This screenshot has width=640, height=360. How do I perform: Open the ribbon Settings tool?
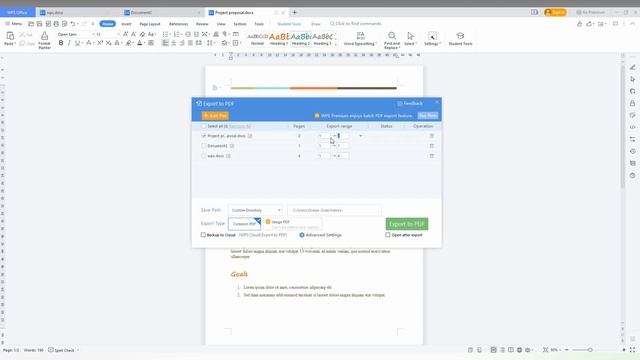[x=432, y=38]
